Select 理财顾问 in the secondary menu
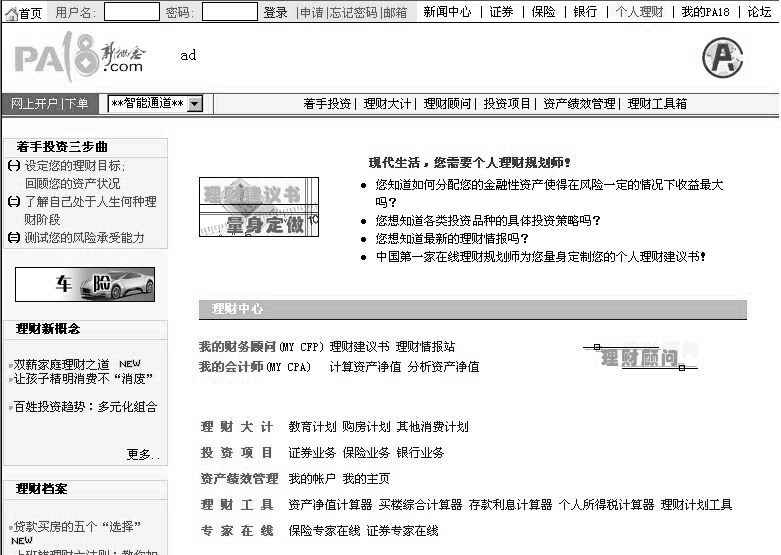The width and height of the screenshot is (781, 555). pos(447,104)
